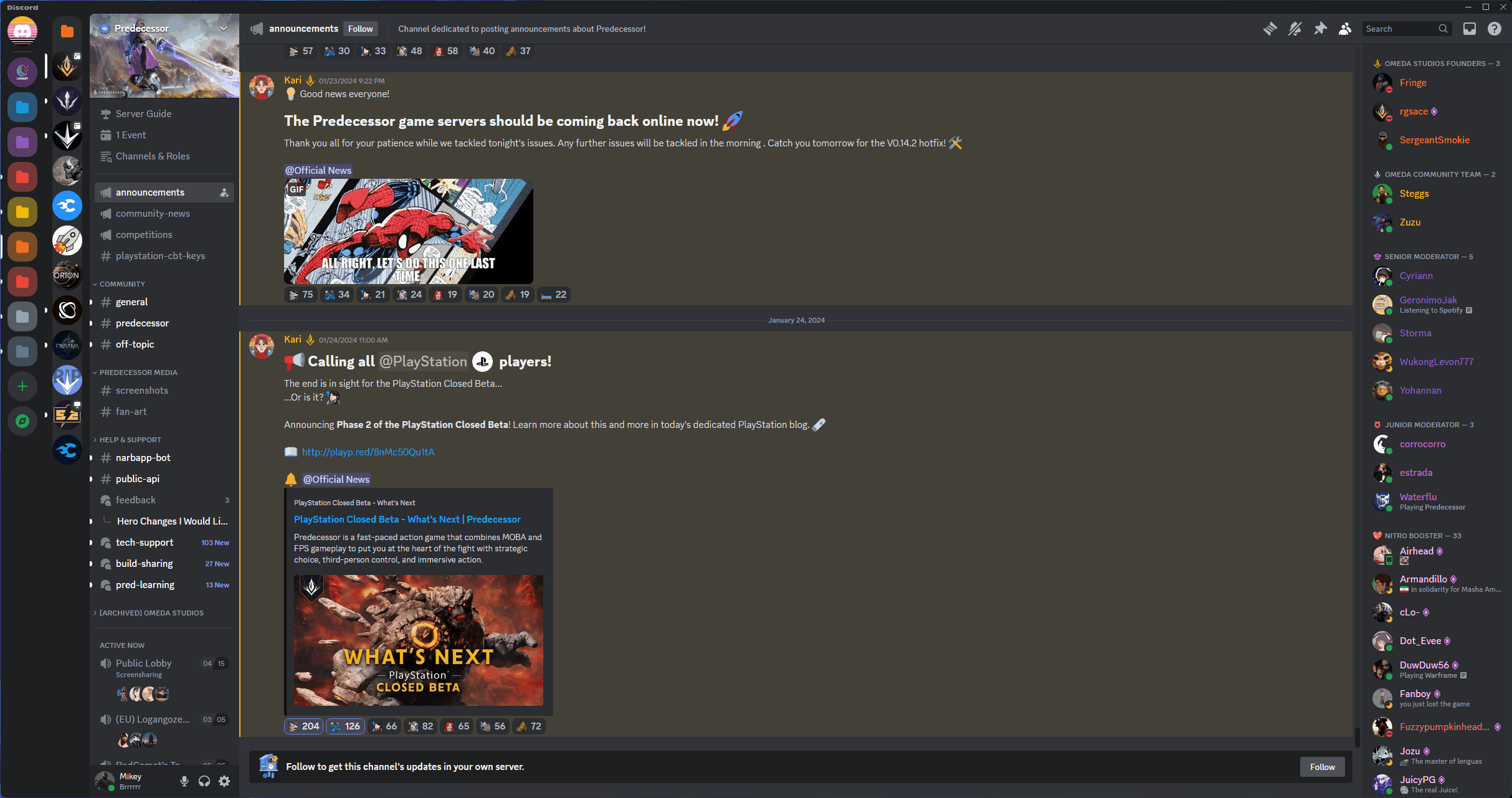
Task: Click Explore Discoverable Servers compass icon
Action: (x=22, y=421)
